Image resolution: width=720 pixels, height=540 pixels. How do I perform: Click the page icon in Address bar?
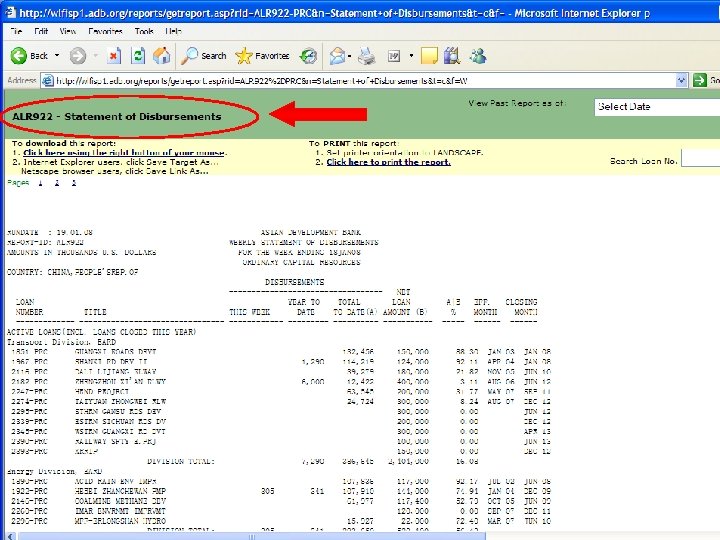pyautogui.click(x=47, y=81)
